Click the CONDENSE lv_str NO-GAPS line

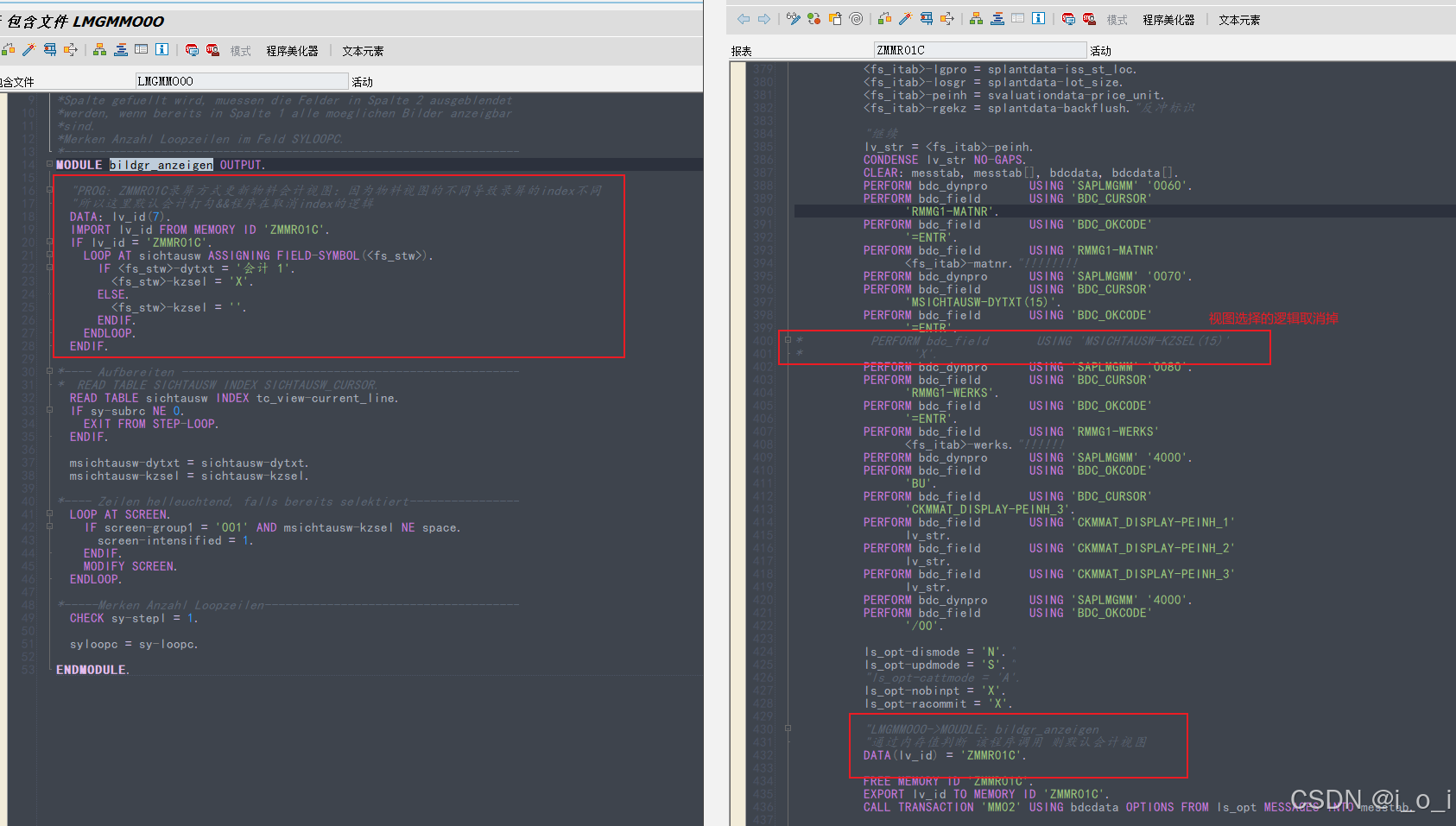pos(945,160)
